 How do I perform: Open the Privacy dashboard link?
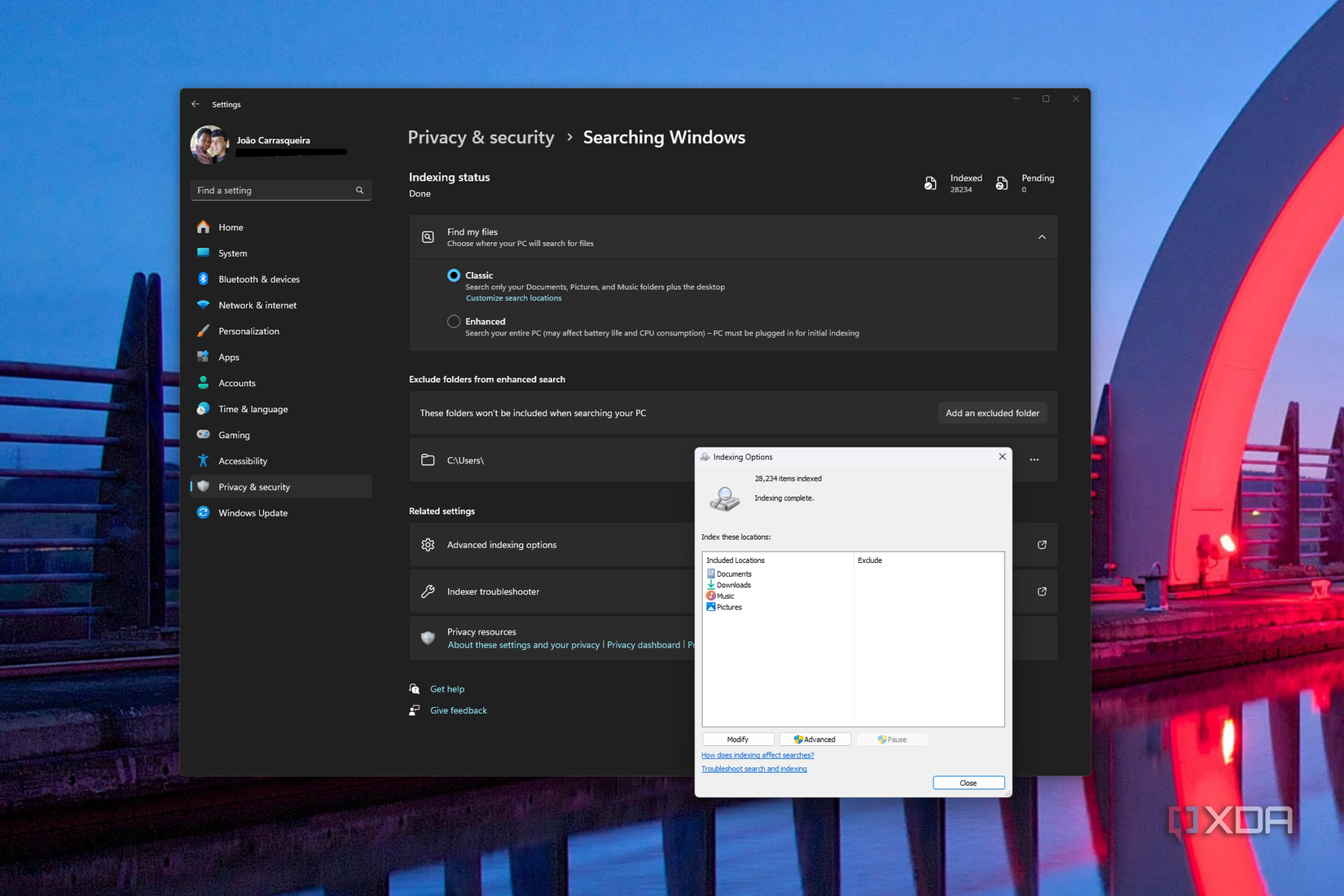click(x=643, y=645)
